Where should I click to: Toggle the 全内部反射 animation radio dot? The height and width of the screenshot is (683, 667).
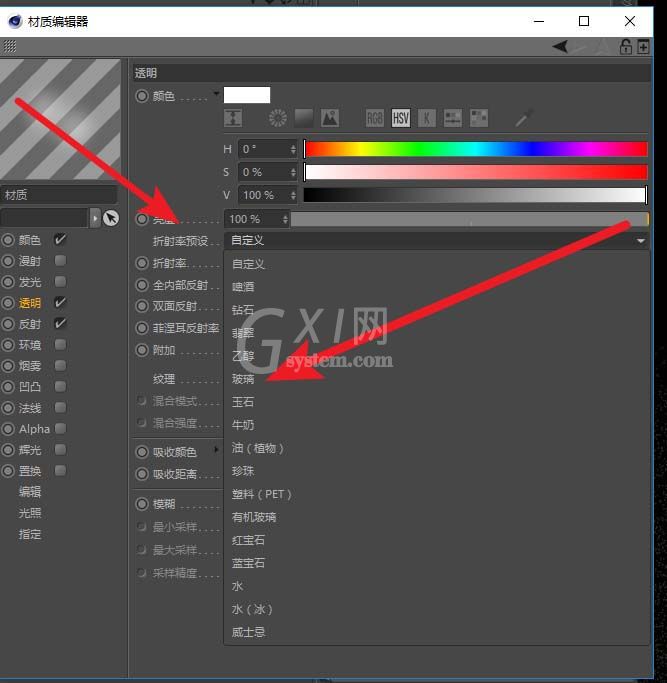pos(142,285)
